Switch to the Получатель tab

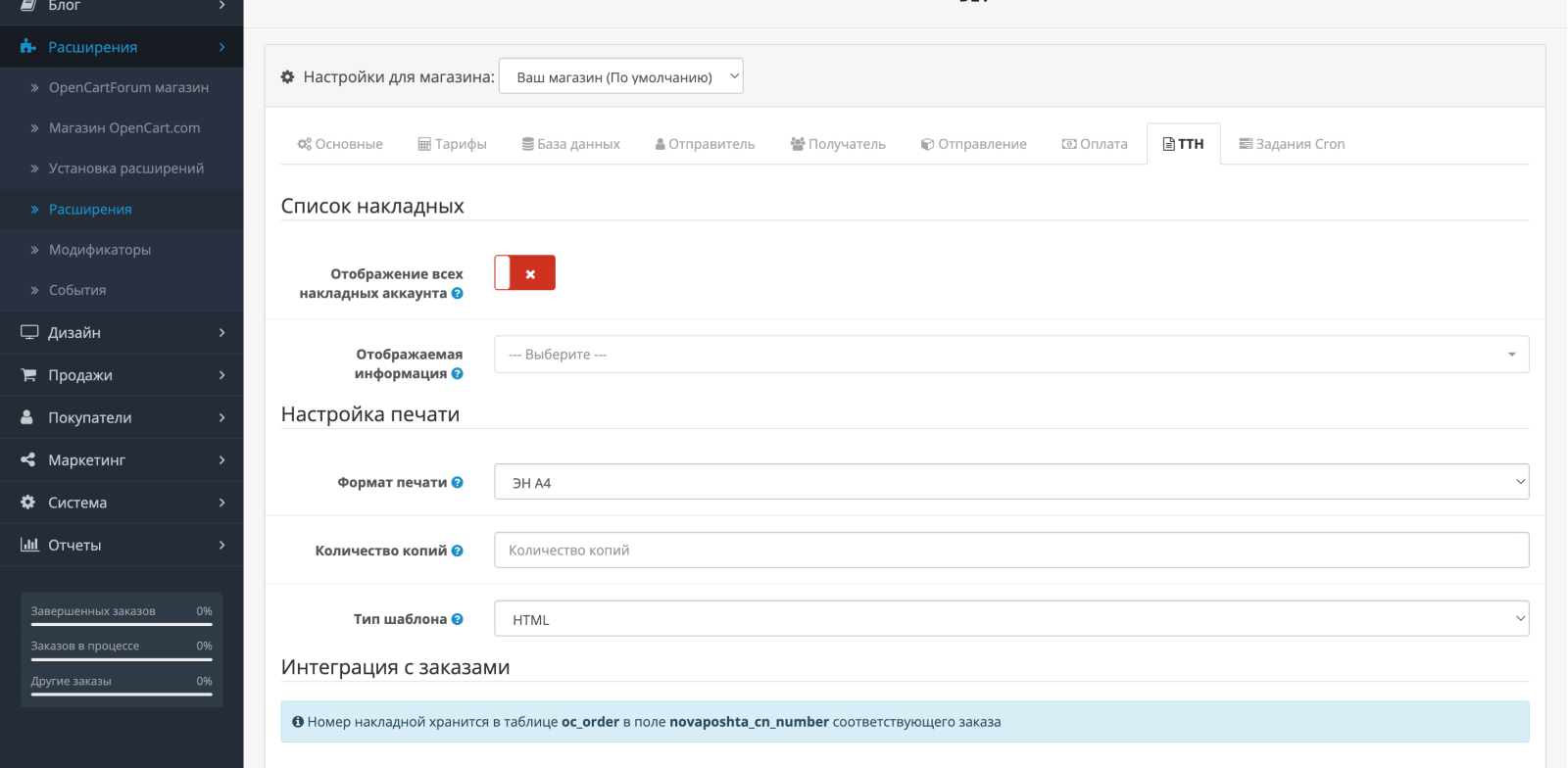(x=838, y=144)
